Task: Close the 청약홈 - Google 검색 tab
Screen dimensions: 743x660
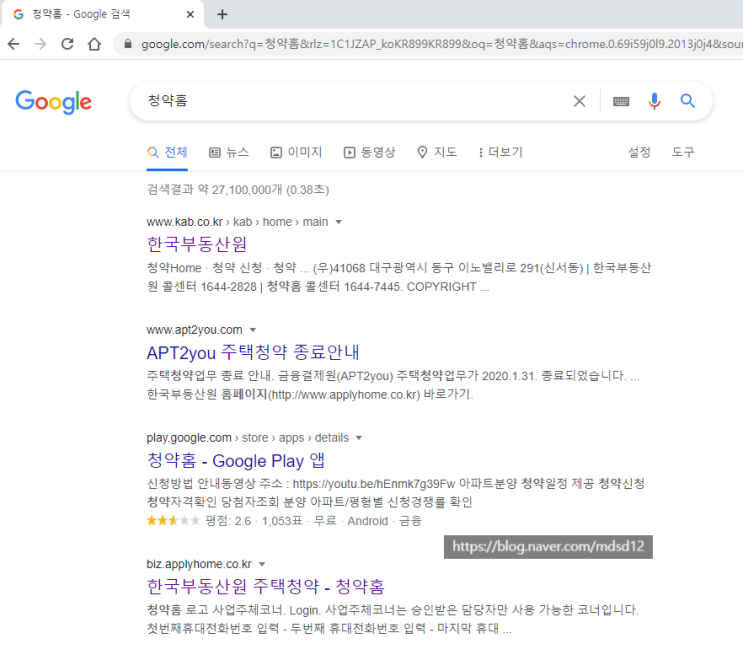Action: [190, 14]
